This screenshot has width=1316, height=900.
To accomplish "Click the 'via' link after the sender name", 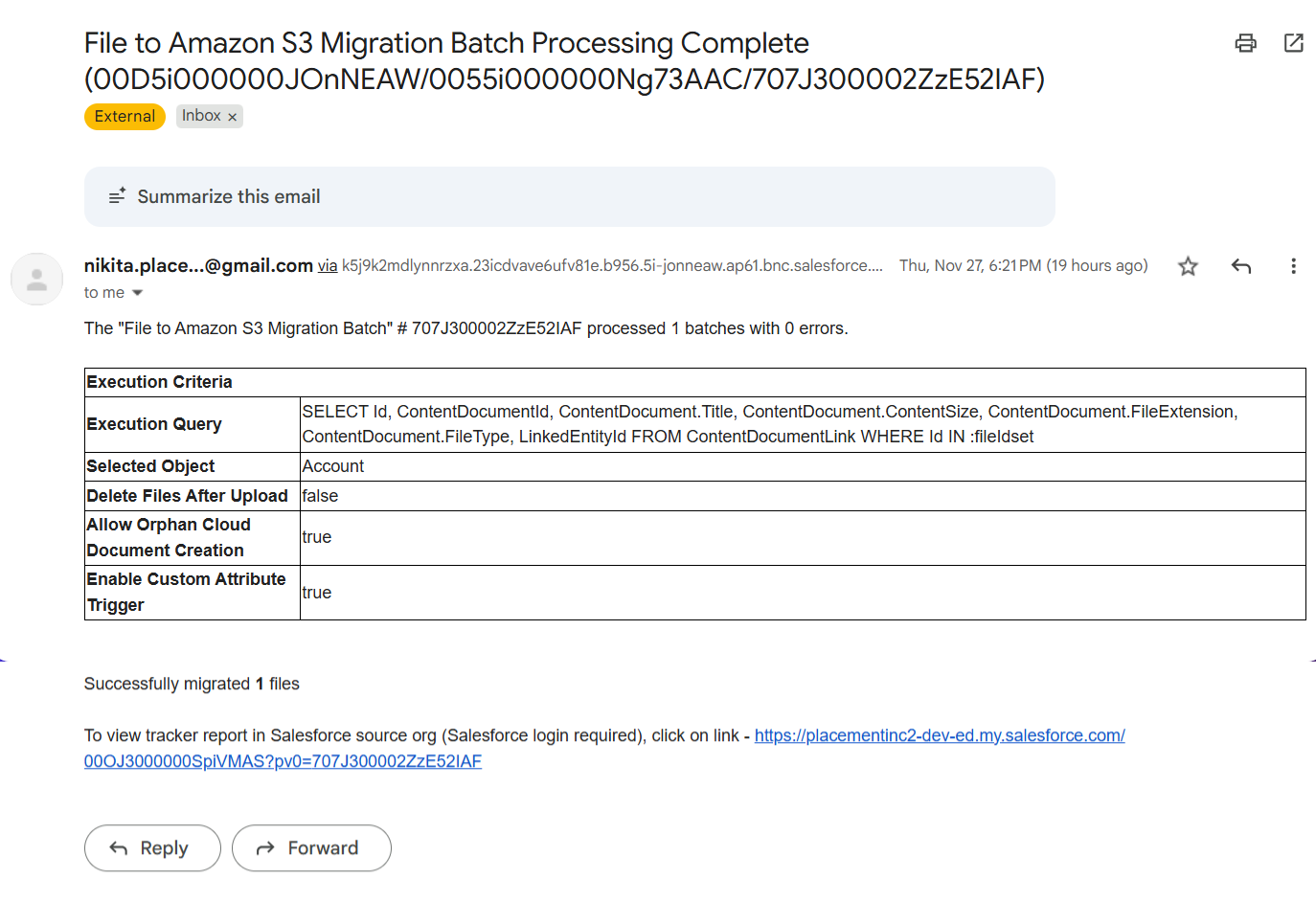I will (328, 266).
